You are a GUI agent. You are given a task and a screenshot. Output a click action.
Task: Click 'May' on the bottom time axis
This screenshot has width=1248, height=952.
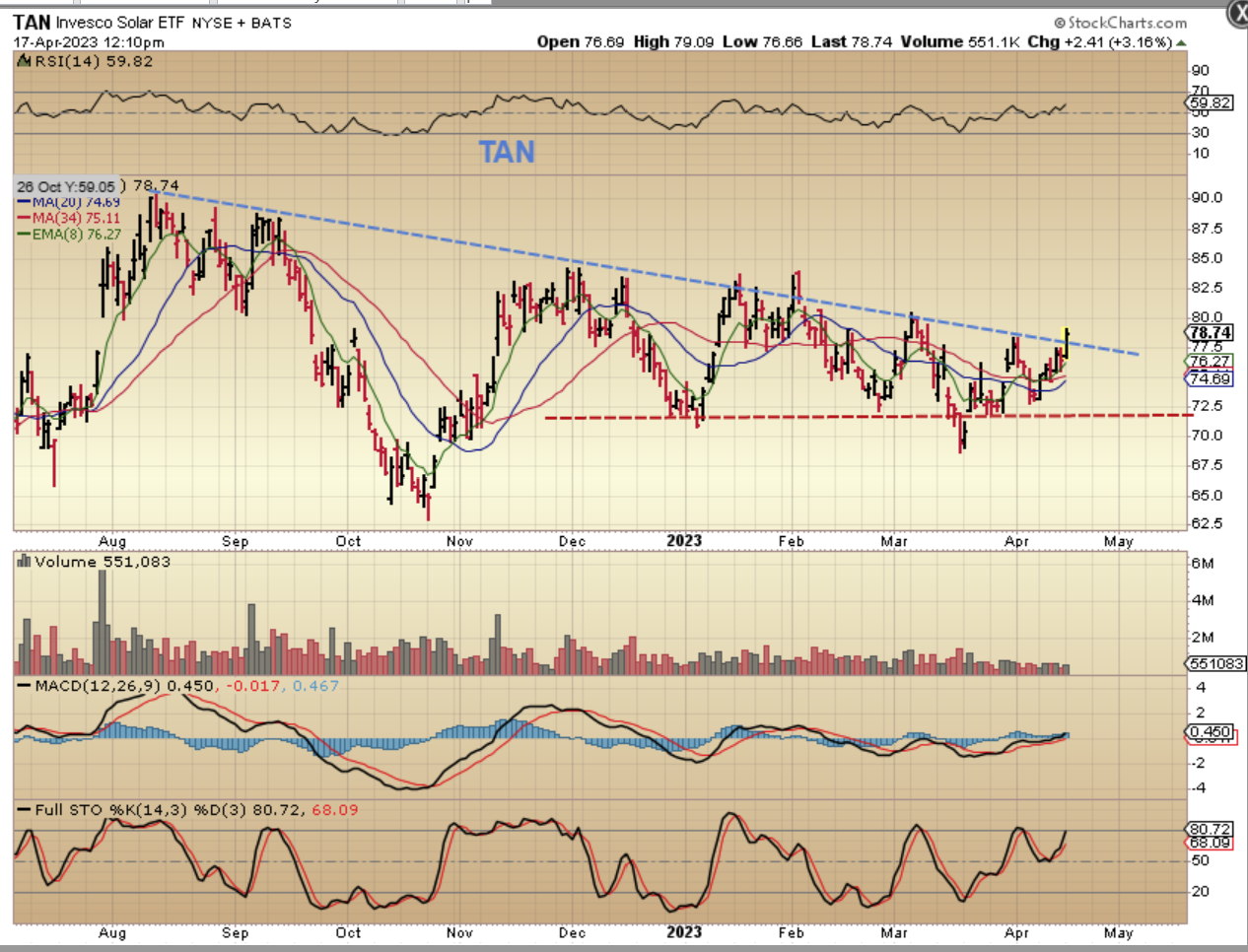click(x=1118, y=932)
